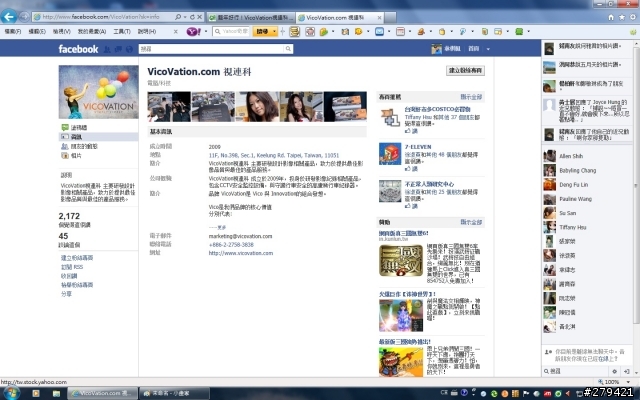Reload the page with the refresh icon
The height and width of the screenshot is (400, 640).
click(x=192, y=17)
